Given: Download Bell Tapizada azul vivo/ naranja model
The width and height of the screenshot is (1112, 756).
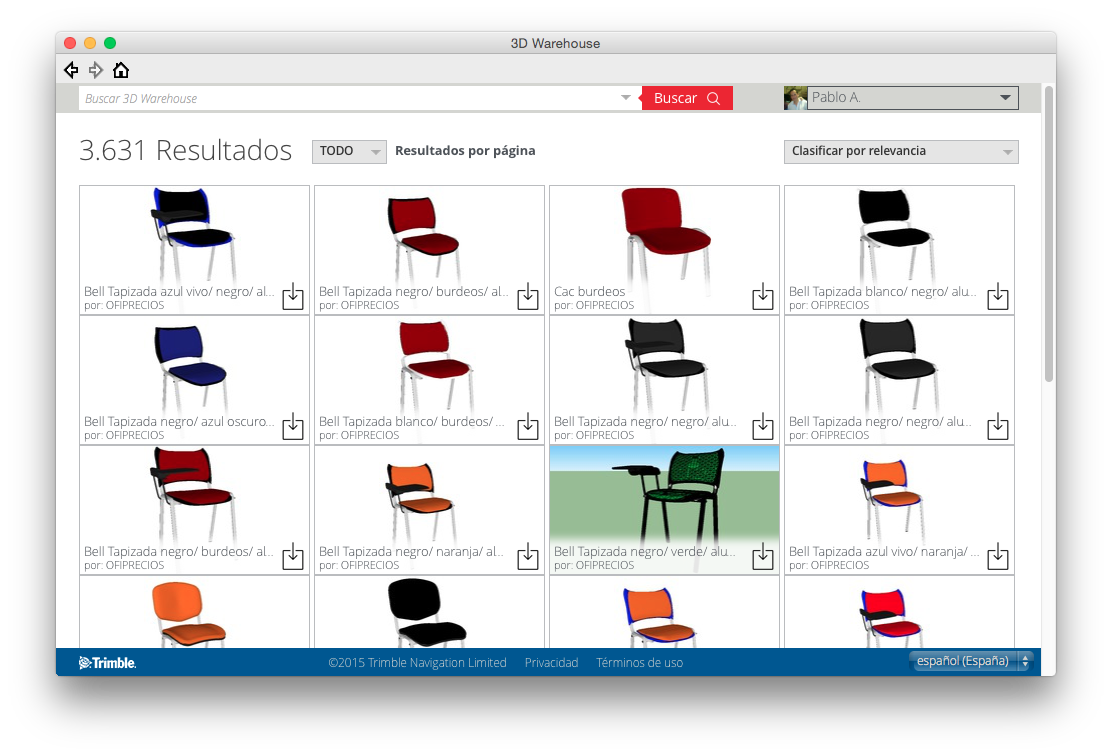Looking at the screenshot, I should point(998,556).
